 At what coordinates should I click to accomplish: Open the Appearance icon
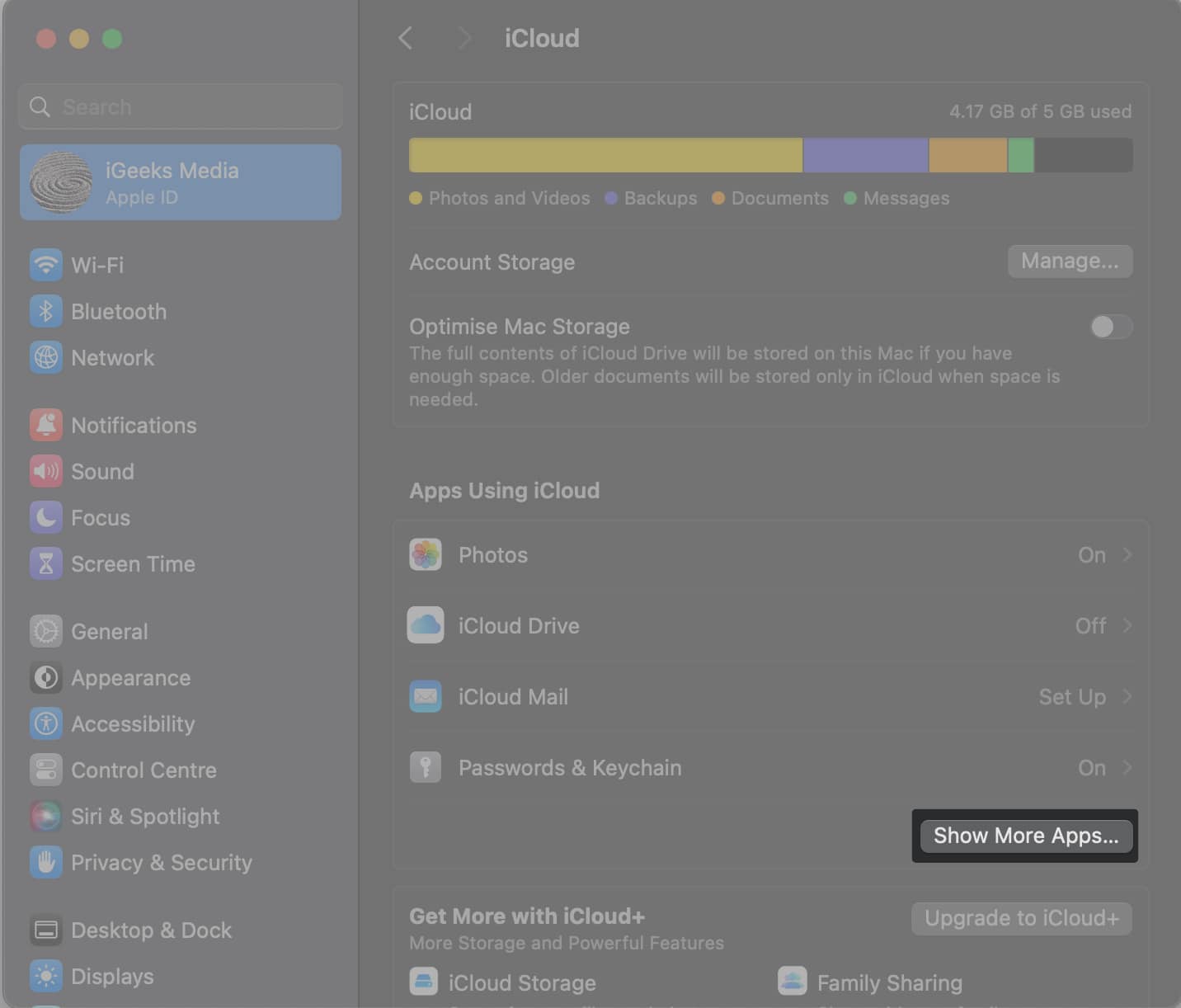point(46,677)
